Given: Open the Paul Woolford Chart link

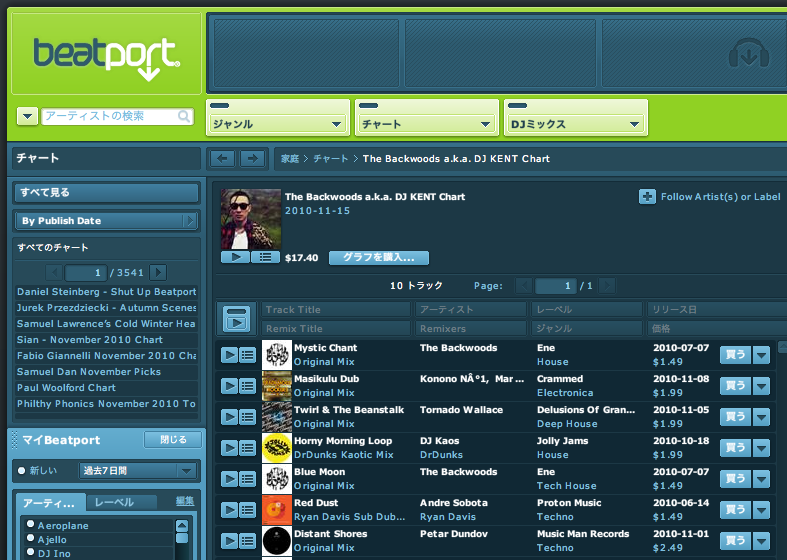Looking at the screenshot, I should coord(66,388).
